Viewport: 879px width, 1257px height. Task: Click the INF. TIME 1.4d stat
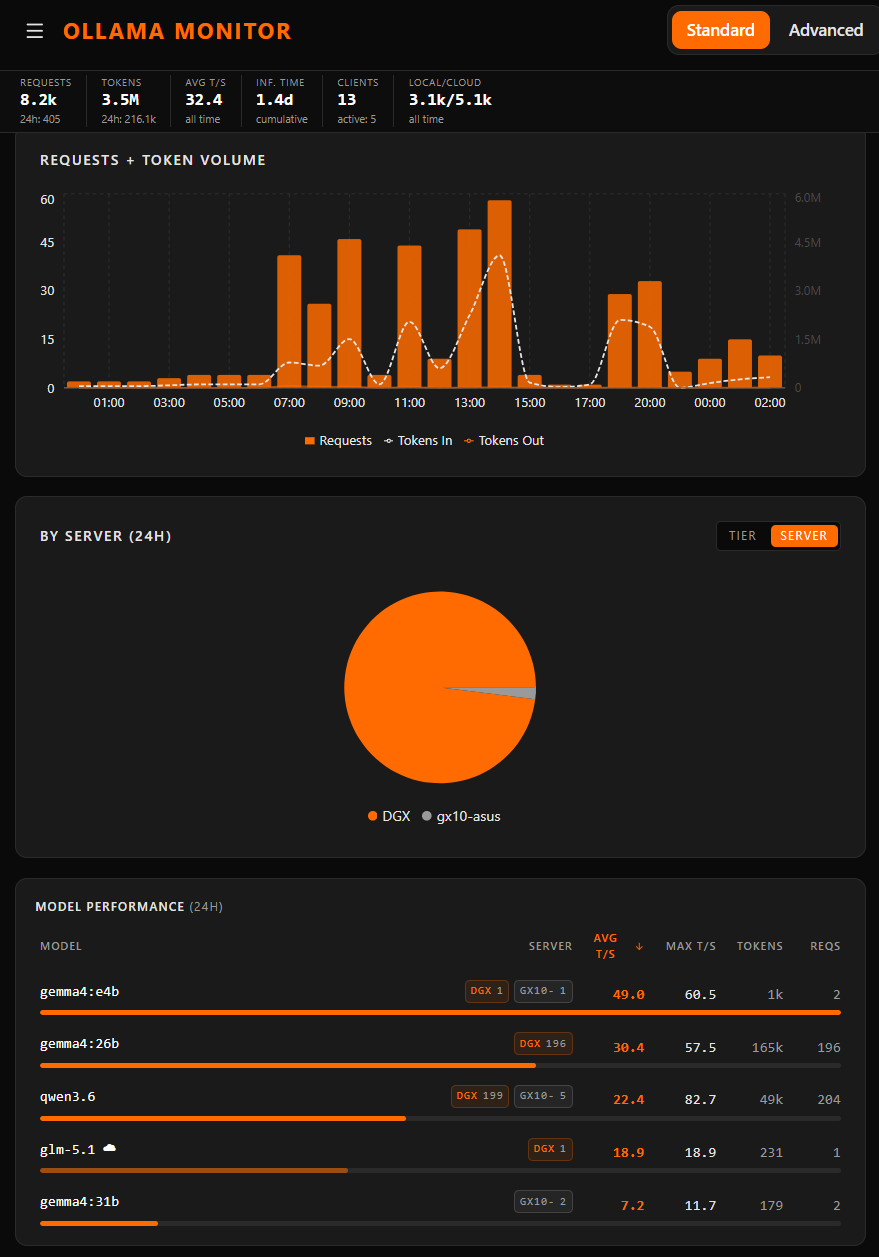point(282,100)
